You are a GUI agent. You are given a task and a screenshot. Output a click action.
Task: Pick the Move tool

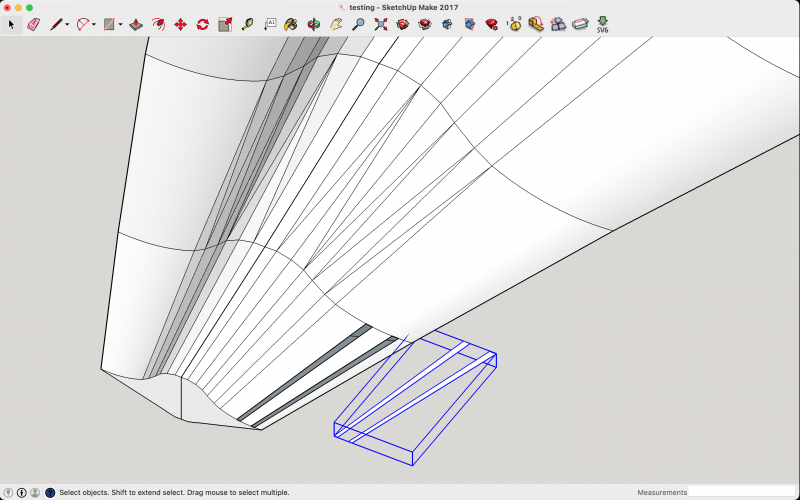pos(180,24)
